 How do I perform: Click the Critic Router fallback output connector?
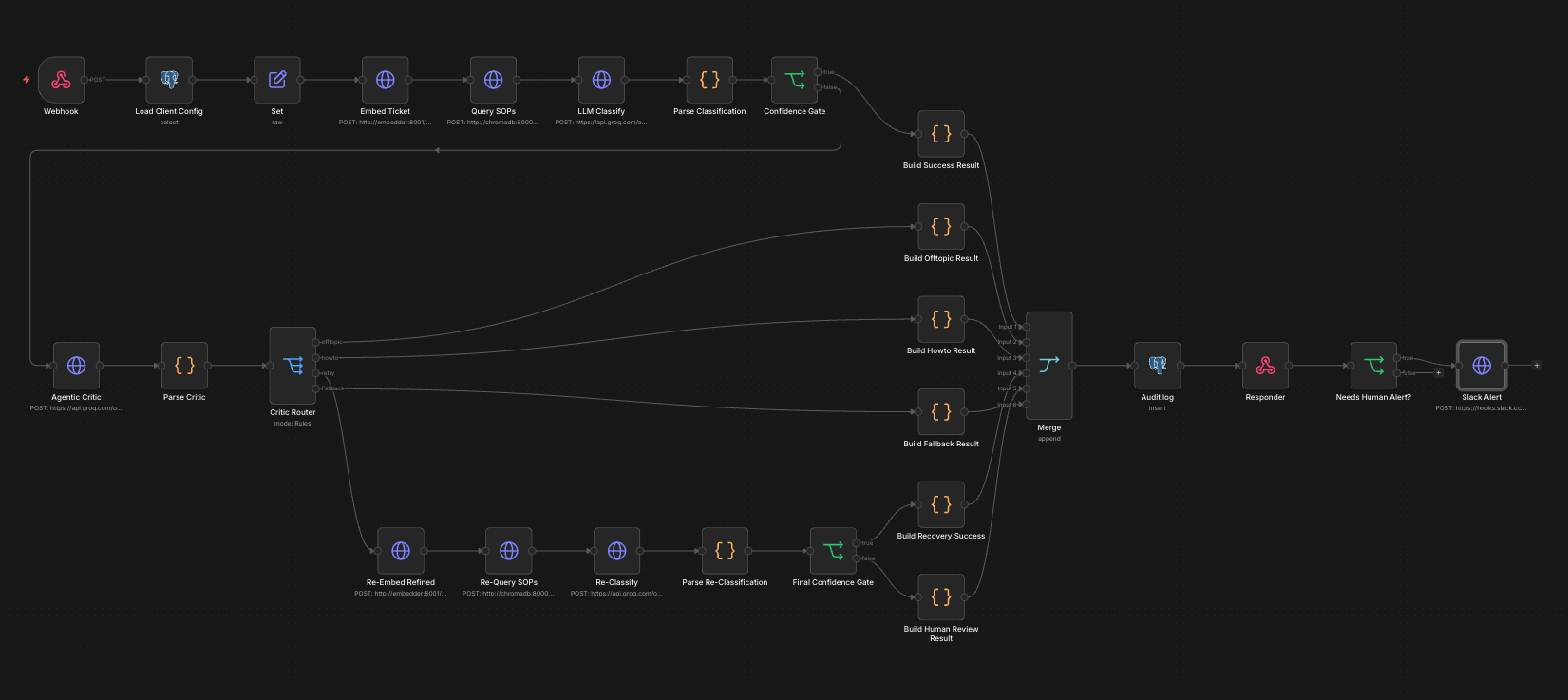coord(316,388)
